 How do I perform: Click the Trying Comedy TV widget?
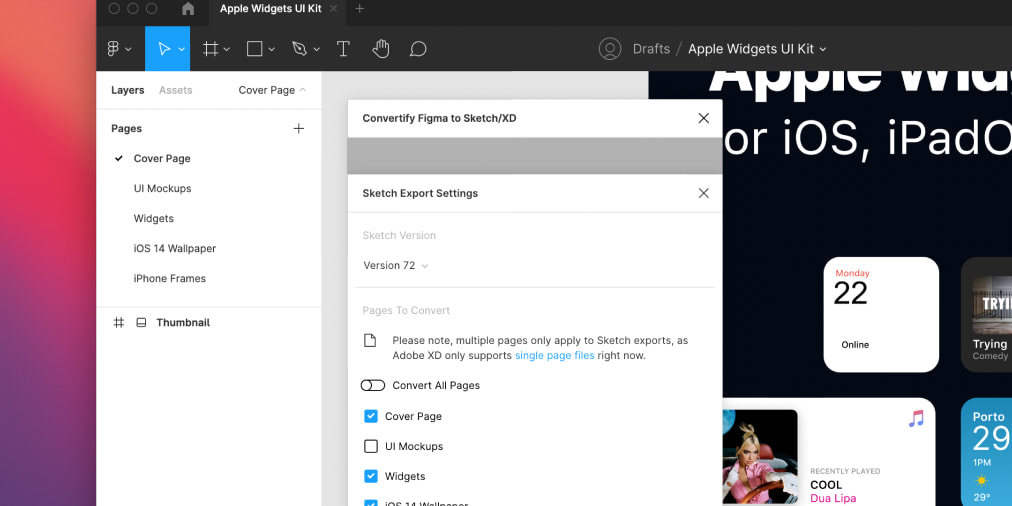(986, 314)
